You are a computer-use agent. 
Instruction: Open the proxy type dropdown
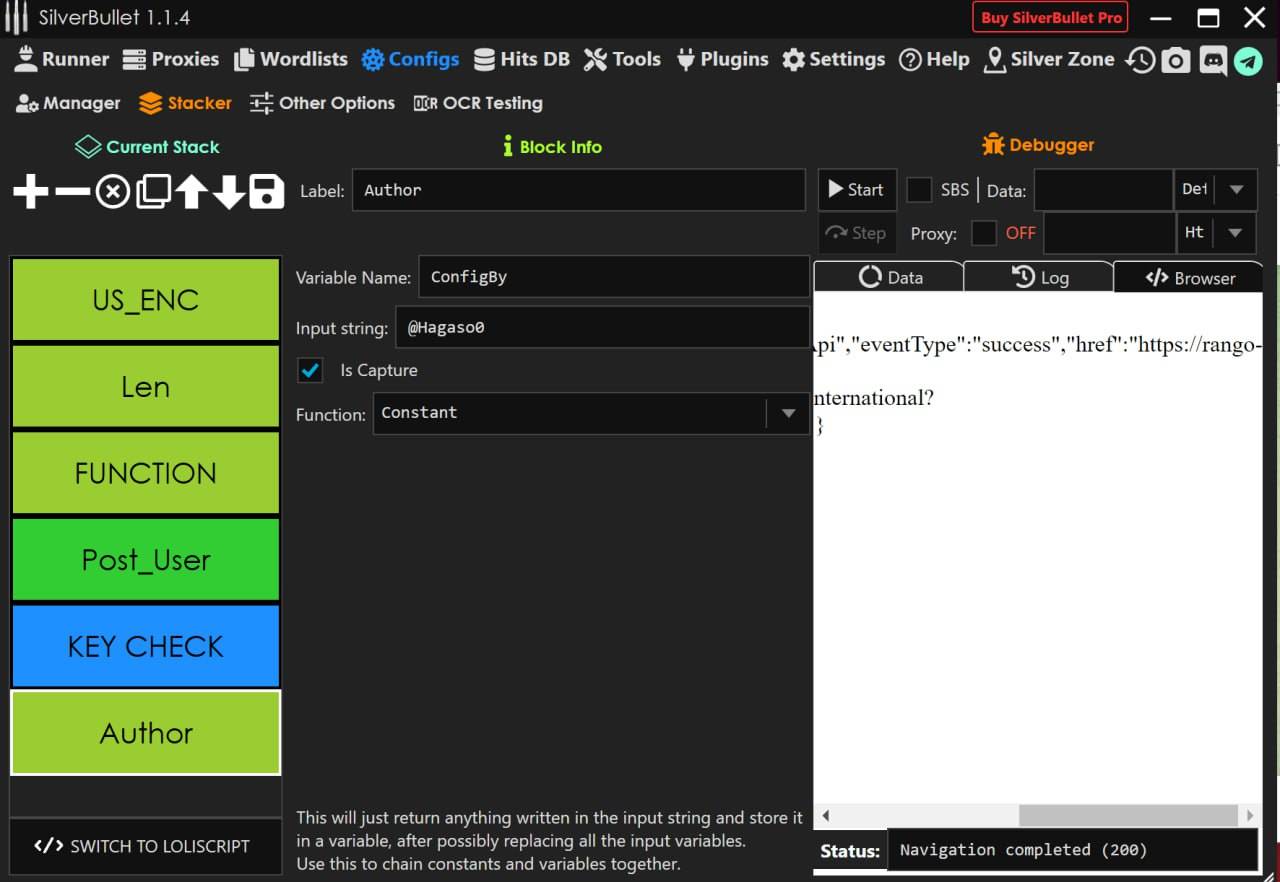(x=1236, y=233)
